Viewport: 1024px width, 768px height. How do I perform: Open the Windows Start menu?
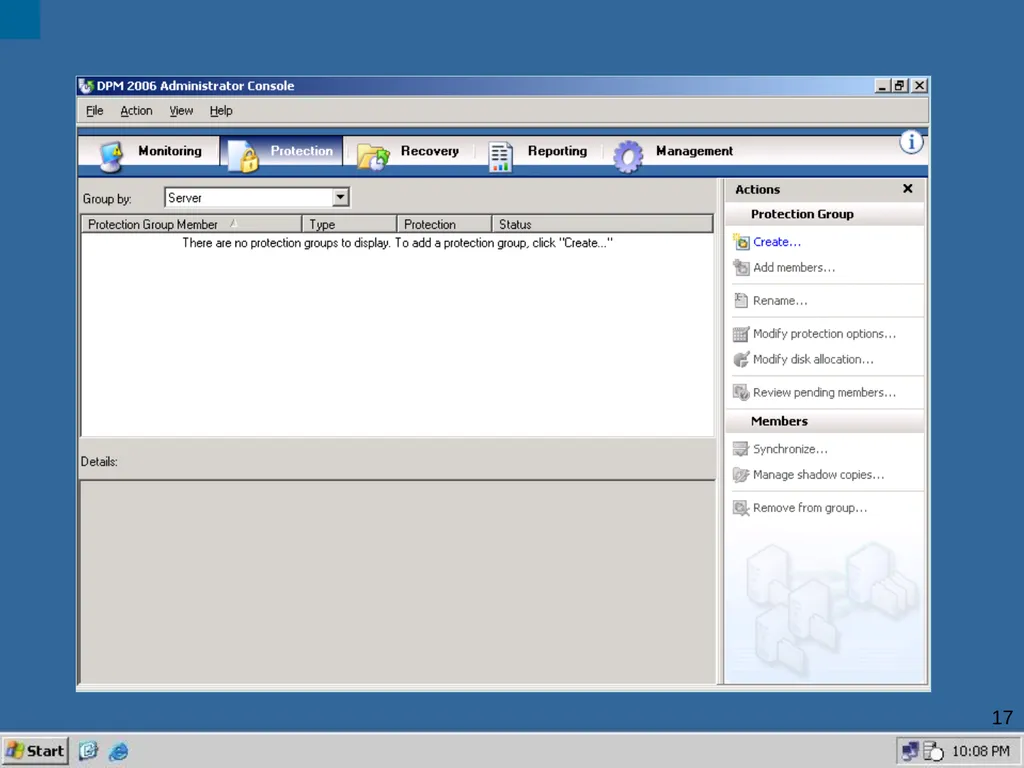36,751
